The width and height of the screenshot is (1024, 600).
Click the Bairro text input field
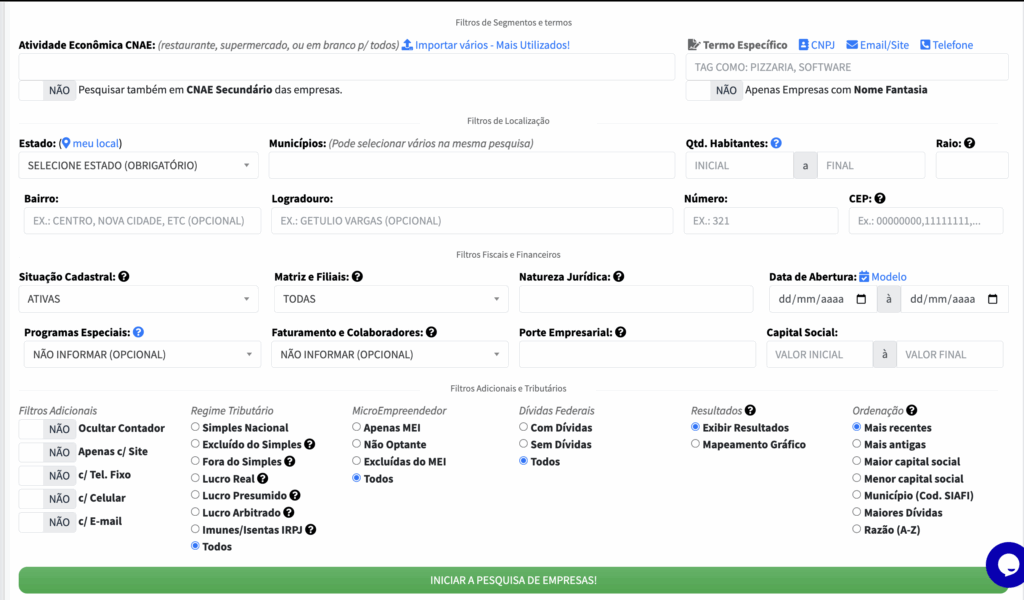[140, 221]
